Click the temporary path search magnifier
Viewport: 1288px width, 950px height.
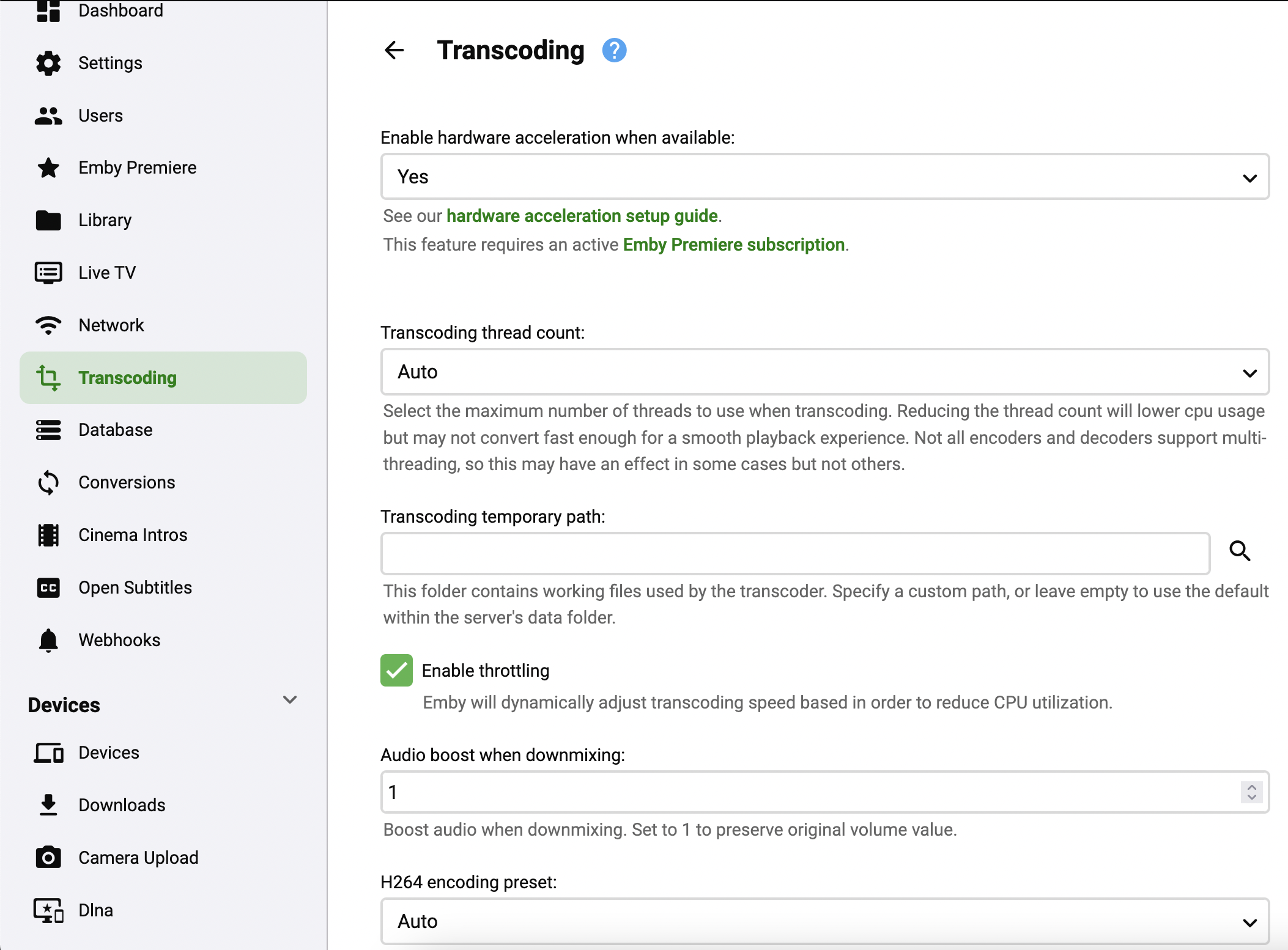1240,551
